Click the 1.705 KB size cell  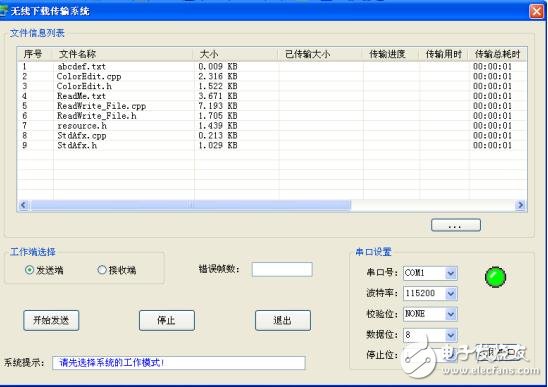(x=218, y=116)
